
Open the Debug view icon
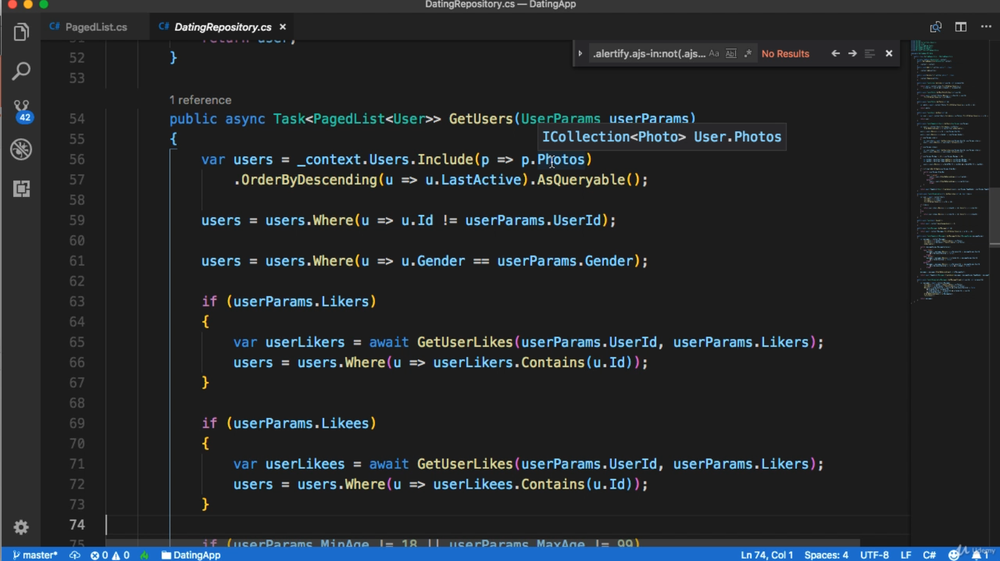point(21,149)
